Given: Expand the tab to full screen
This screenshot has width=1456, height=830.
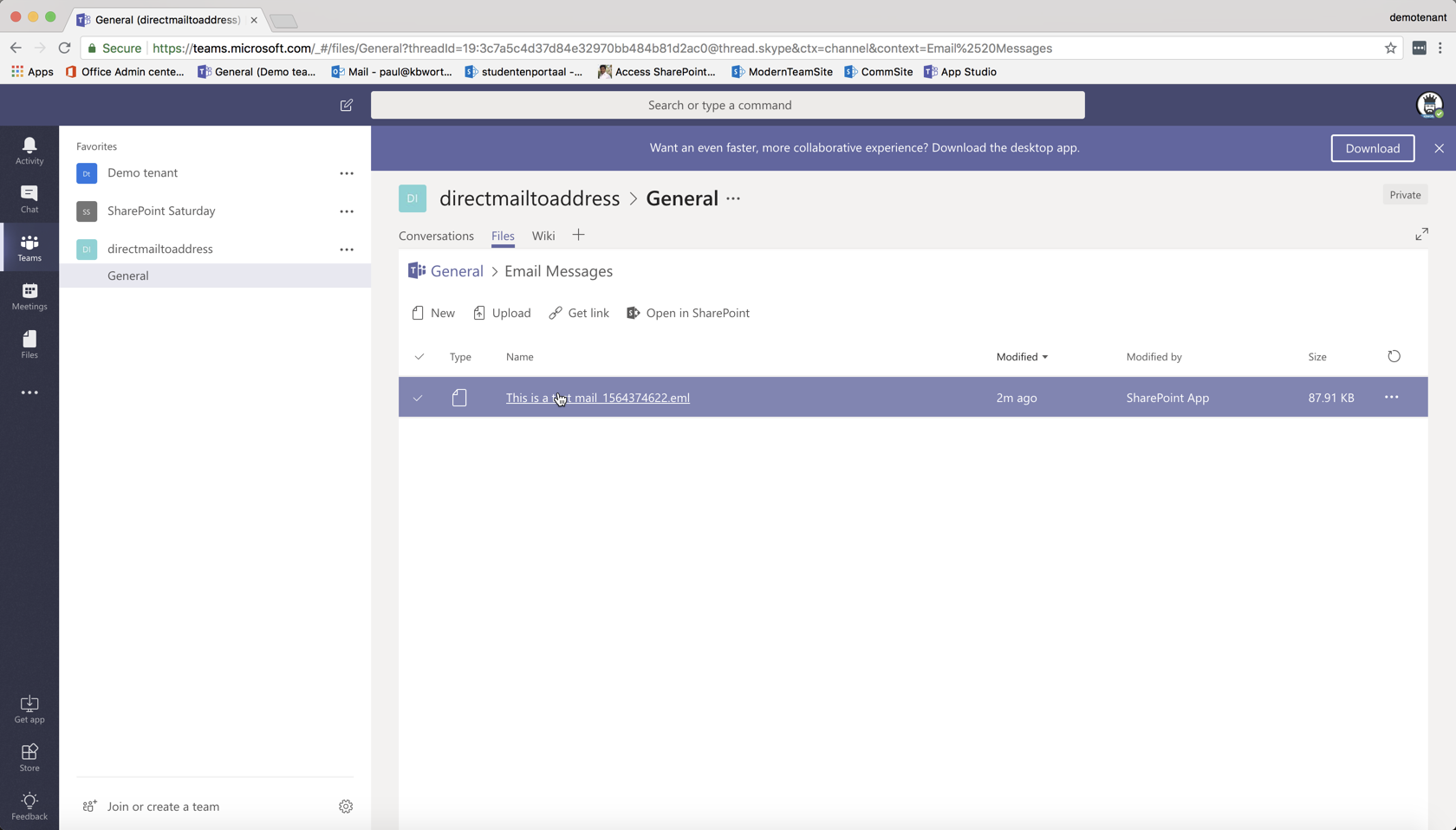Looking at the screenshot, I should [x=1422, y=234].
